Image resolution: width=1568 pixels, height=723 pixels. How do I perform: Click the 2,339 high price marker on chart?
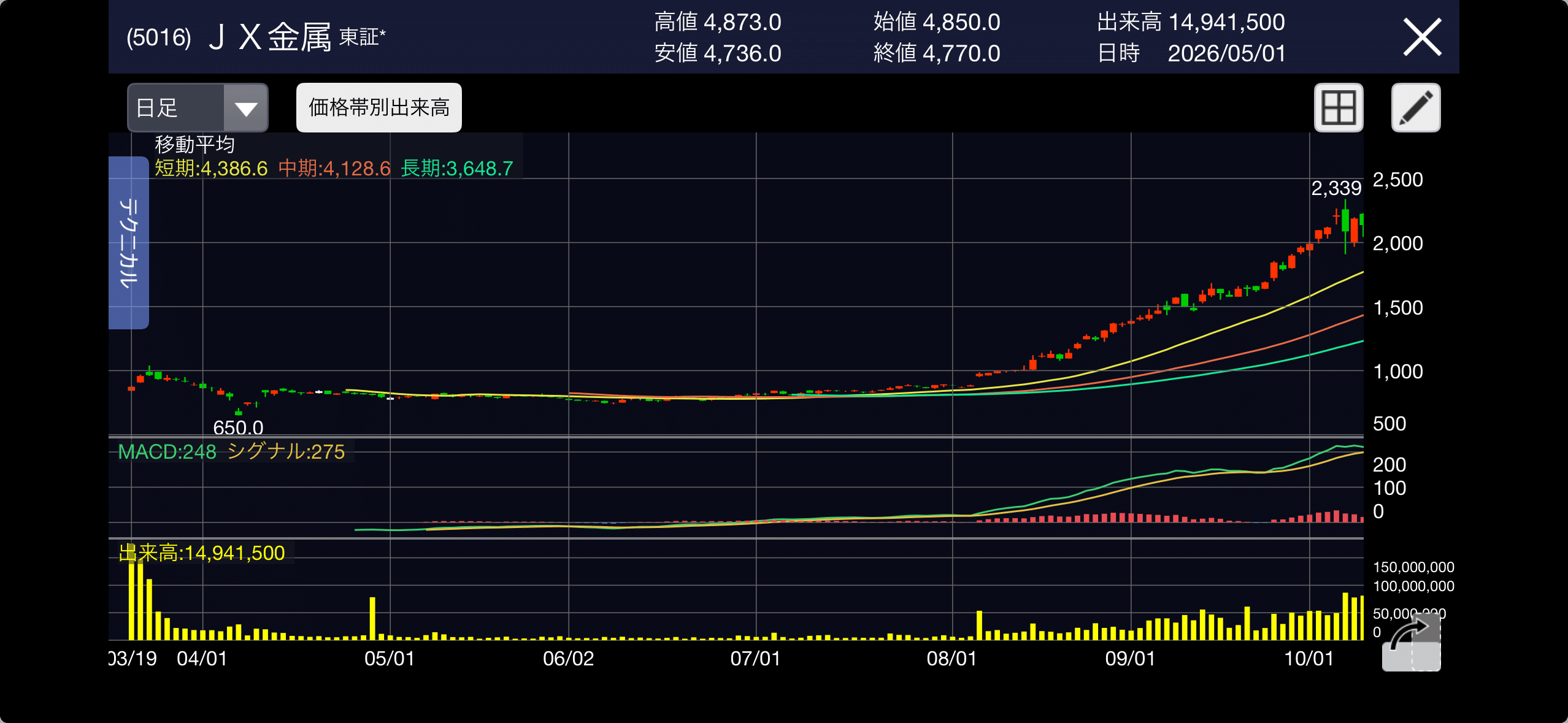point(1336,188)
